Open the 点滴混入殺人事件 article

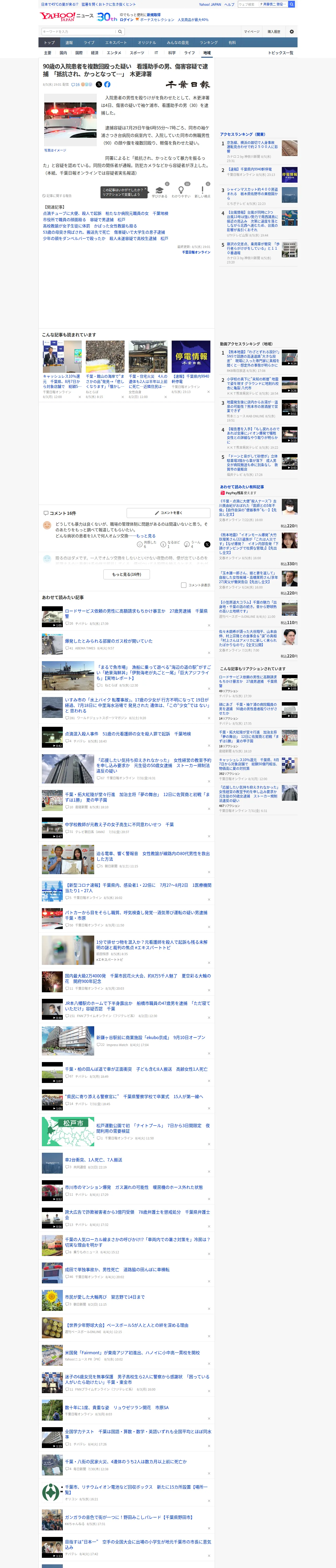[x=127, y=734]
